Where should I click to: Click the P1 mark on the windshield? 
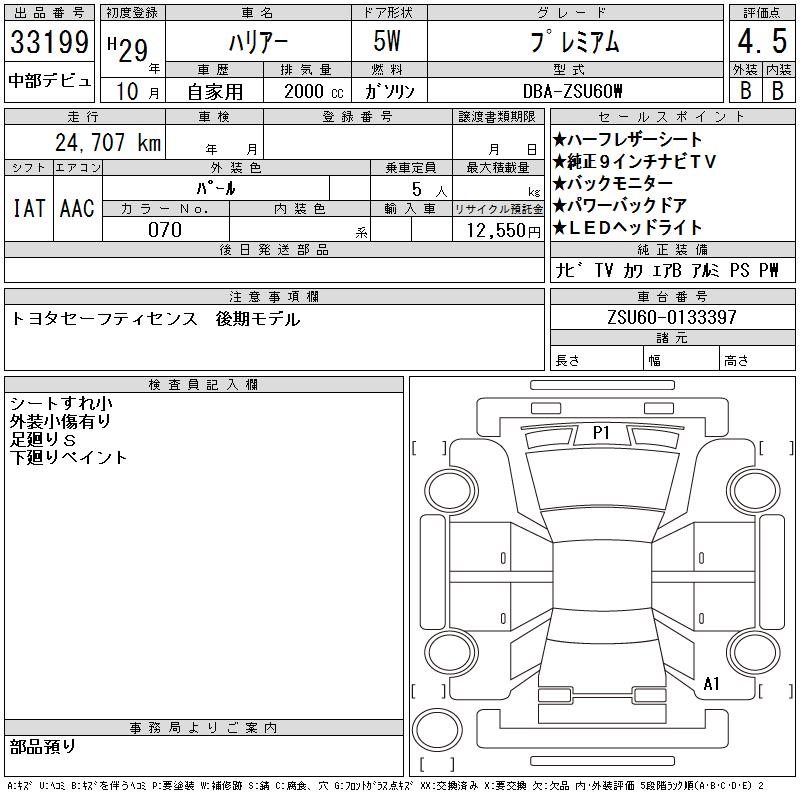click(601, 433)
